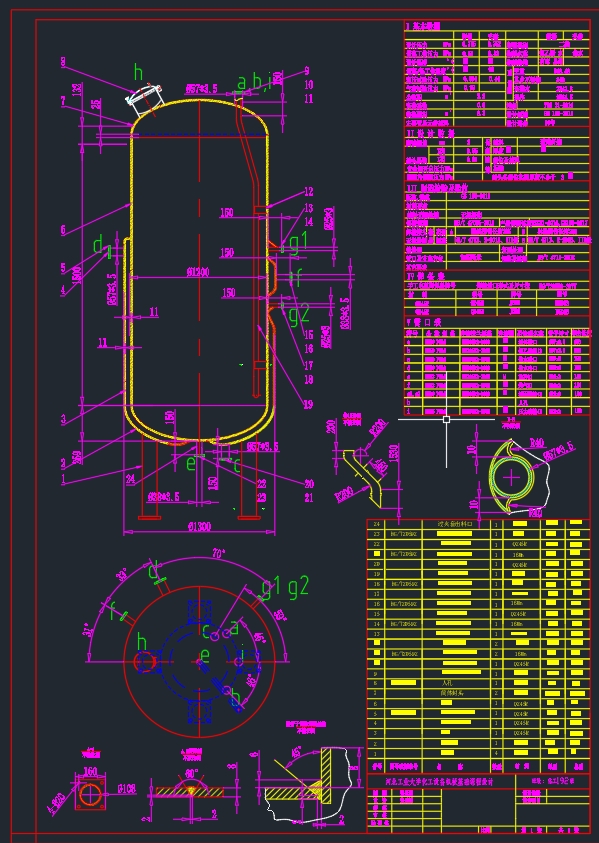Click part balloon number 20 at lower right

coord(309,483)
